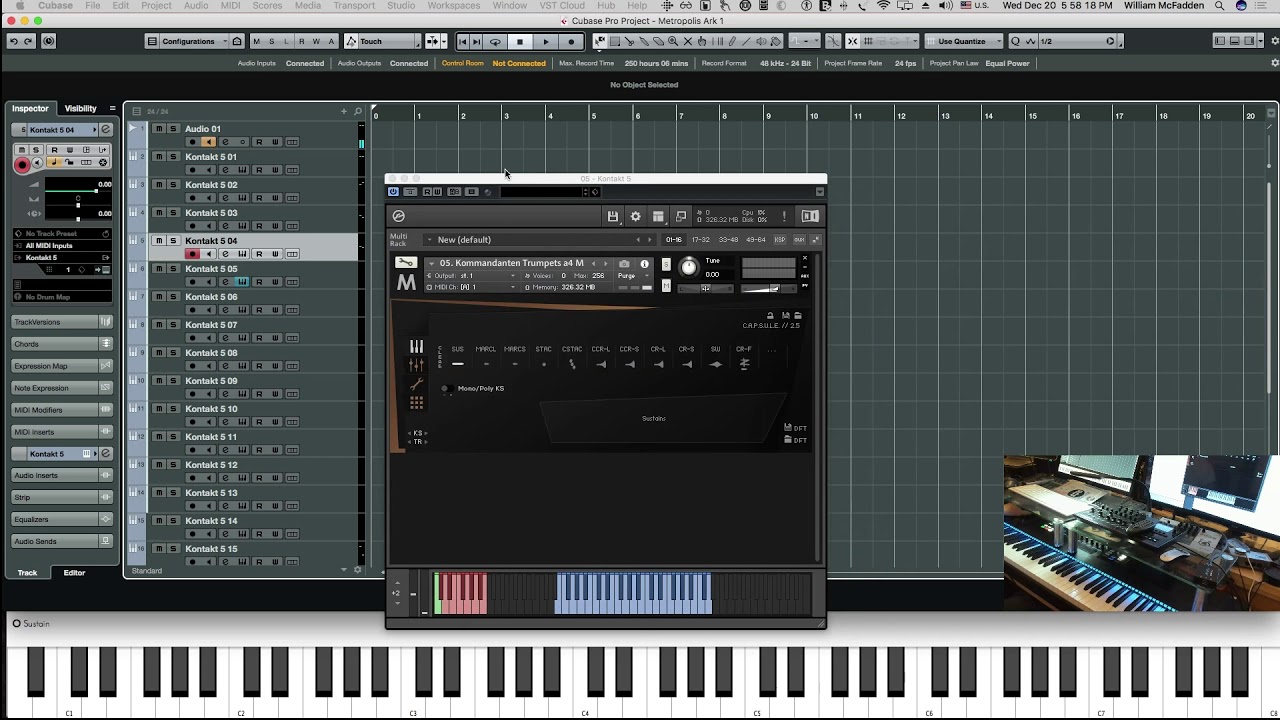Turn the Kontakt Tune knob
Image resolution: width=1280 pixels, height=720 pixels.
[x=688, y=266]
